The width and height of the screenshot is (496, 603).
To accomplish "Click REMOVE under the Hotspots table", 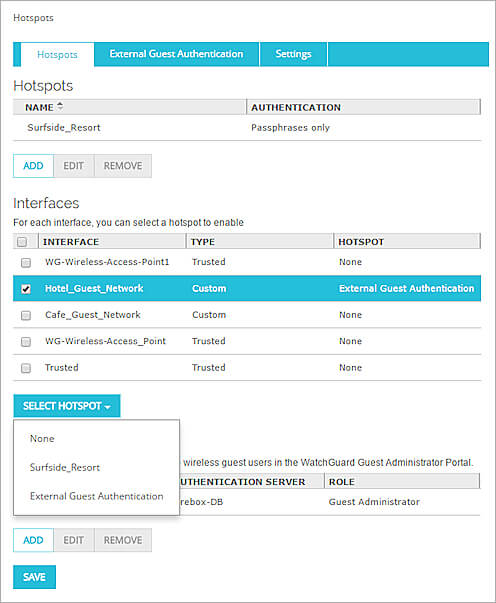I will 123,166.
